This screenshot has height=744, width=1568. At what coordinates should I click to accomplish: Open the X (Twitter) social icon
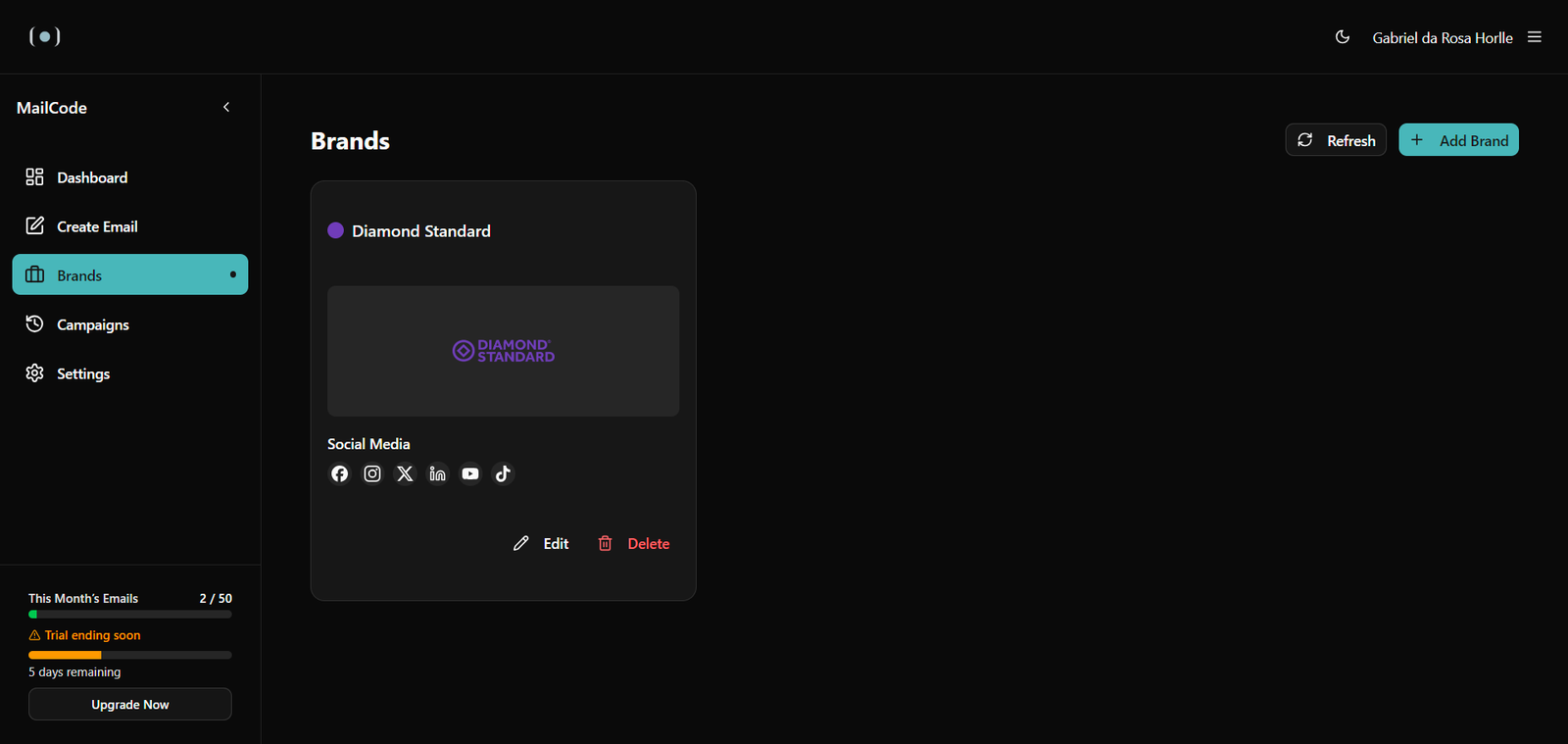click(x=405, y=473)
